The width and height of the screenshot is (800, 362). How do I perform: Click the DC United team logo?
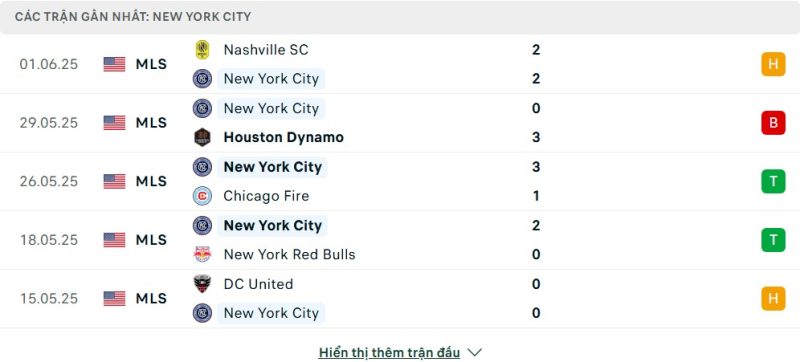203,284
